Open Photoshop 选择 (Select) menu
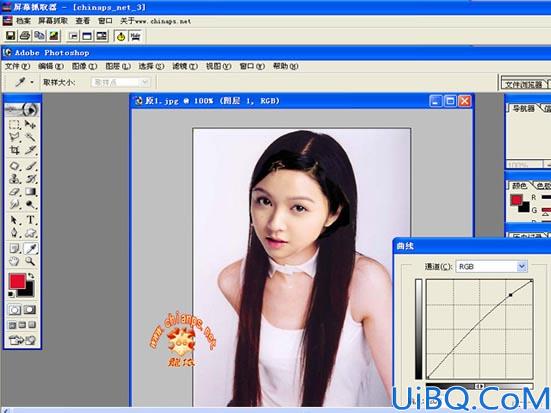 (x=151, y=66)
